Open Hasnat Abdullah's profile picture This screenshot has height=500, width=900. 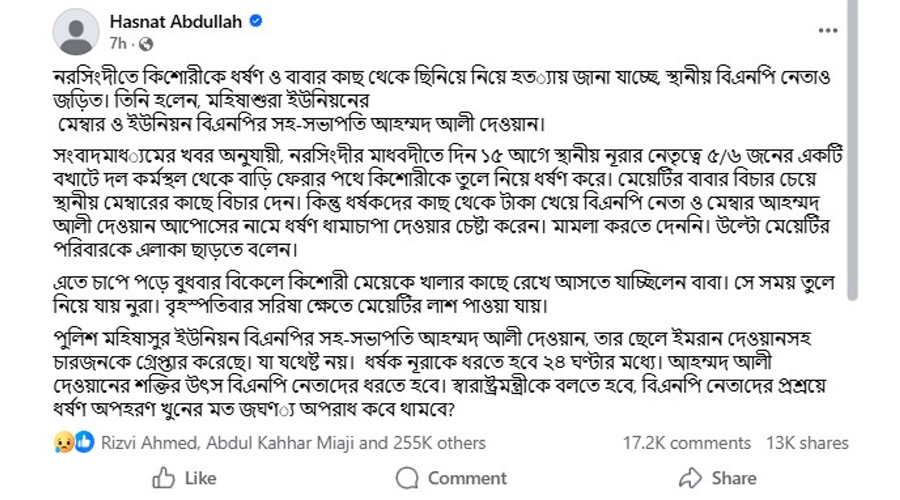pyautogui.click(x=79, y=32)
